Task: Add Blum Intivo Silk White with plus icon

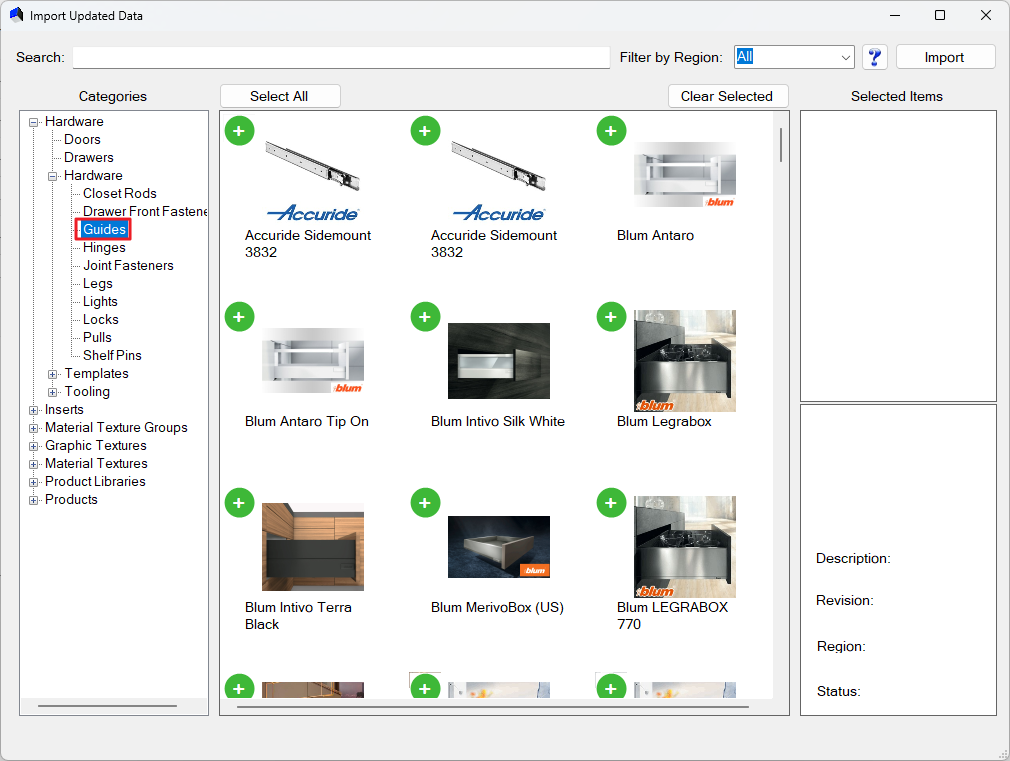Action: 425,317
